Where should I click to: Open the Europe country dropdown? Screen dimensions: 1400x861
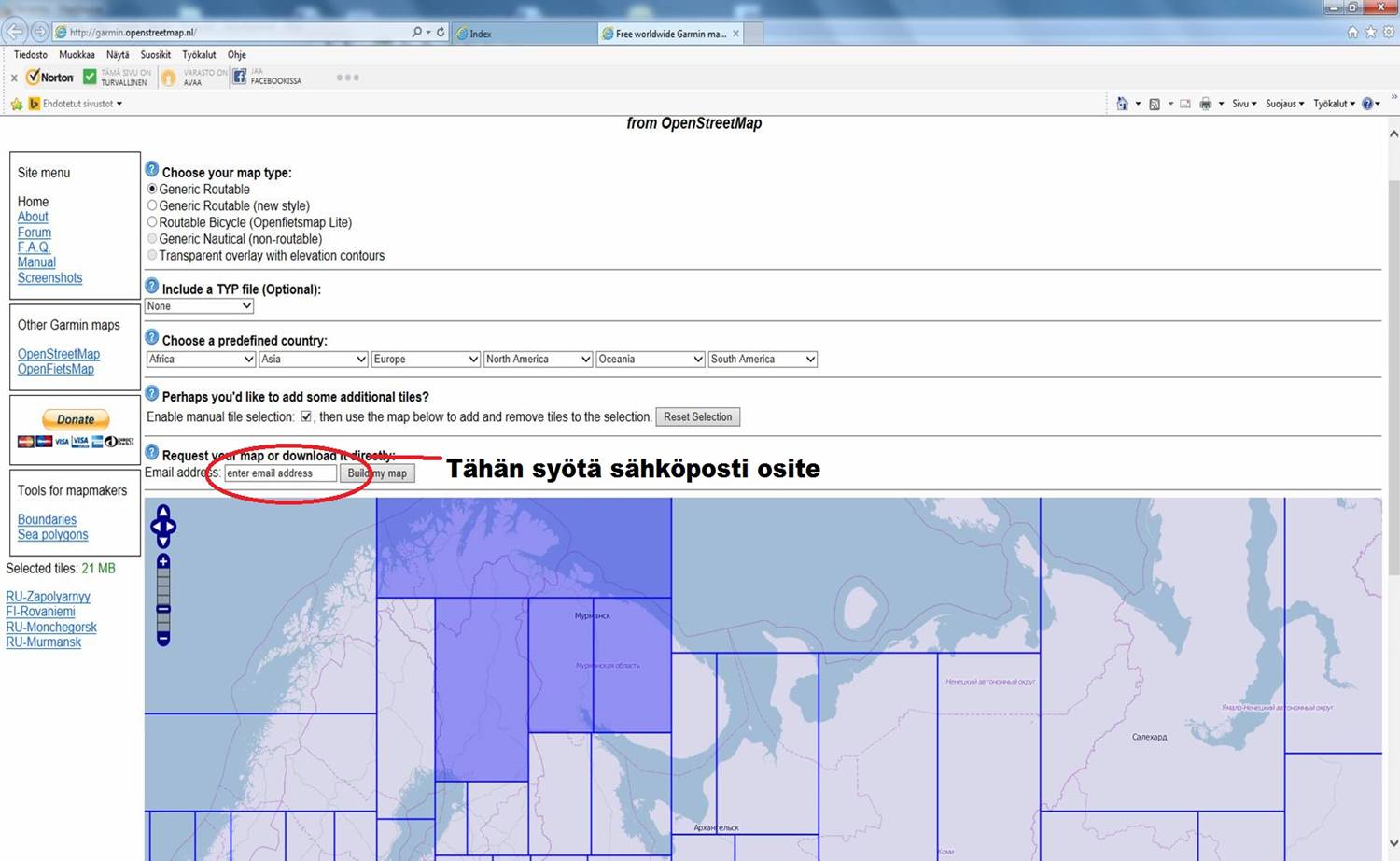coord(426,360)
